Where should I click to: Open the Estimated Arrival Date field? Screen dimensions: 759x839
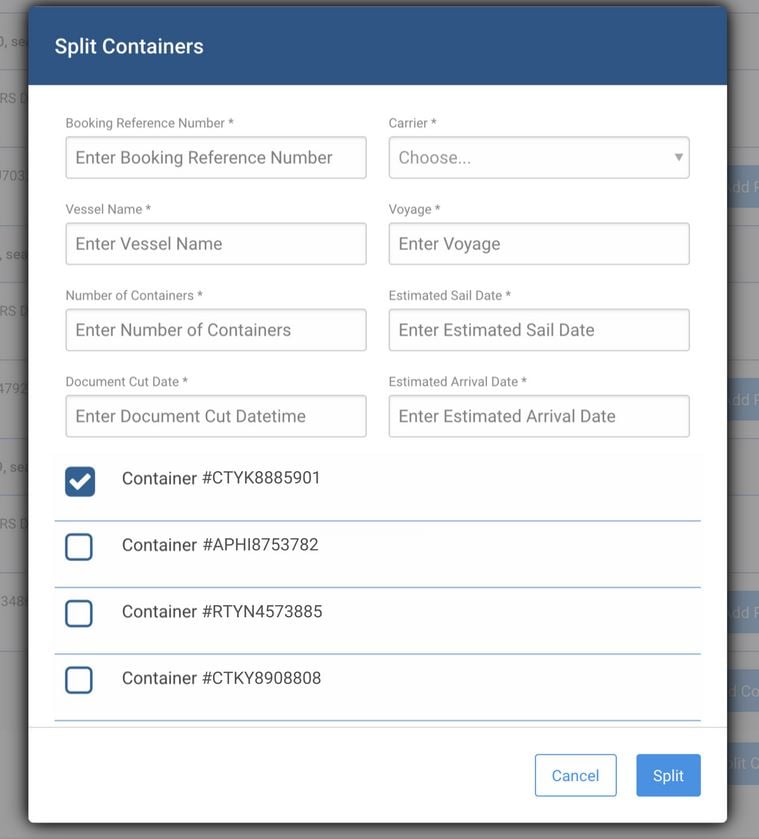coord(539,416)
